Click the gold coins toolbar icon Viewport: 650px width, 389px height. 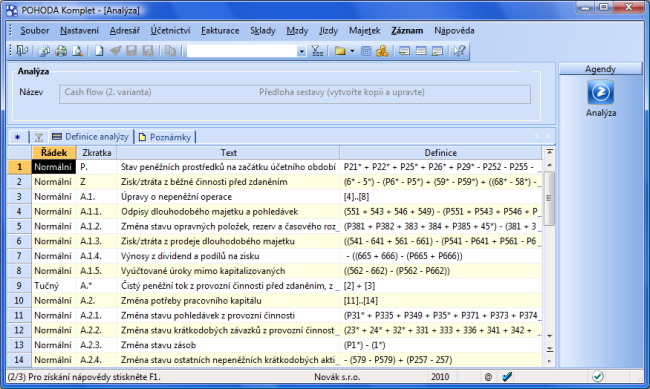[382, 51]
